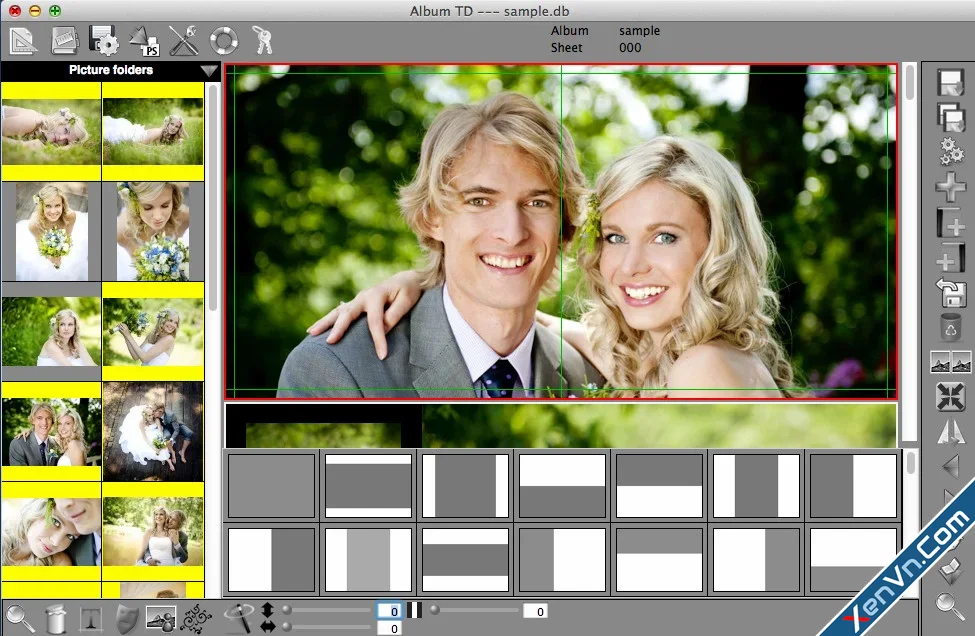
Task: Select thumbnail of bride looking down at bouquet
Action: [x=154, y=231]
